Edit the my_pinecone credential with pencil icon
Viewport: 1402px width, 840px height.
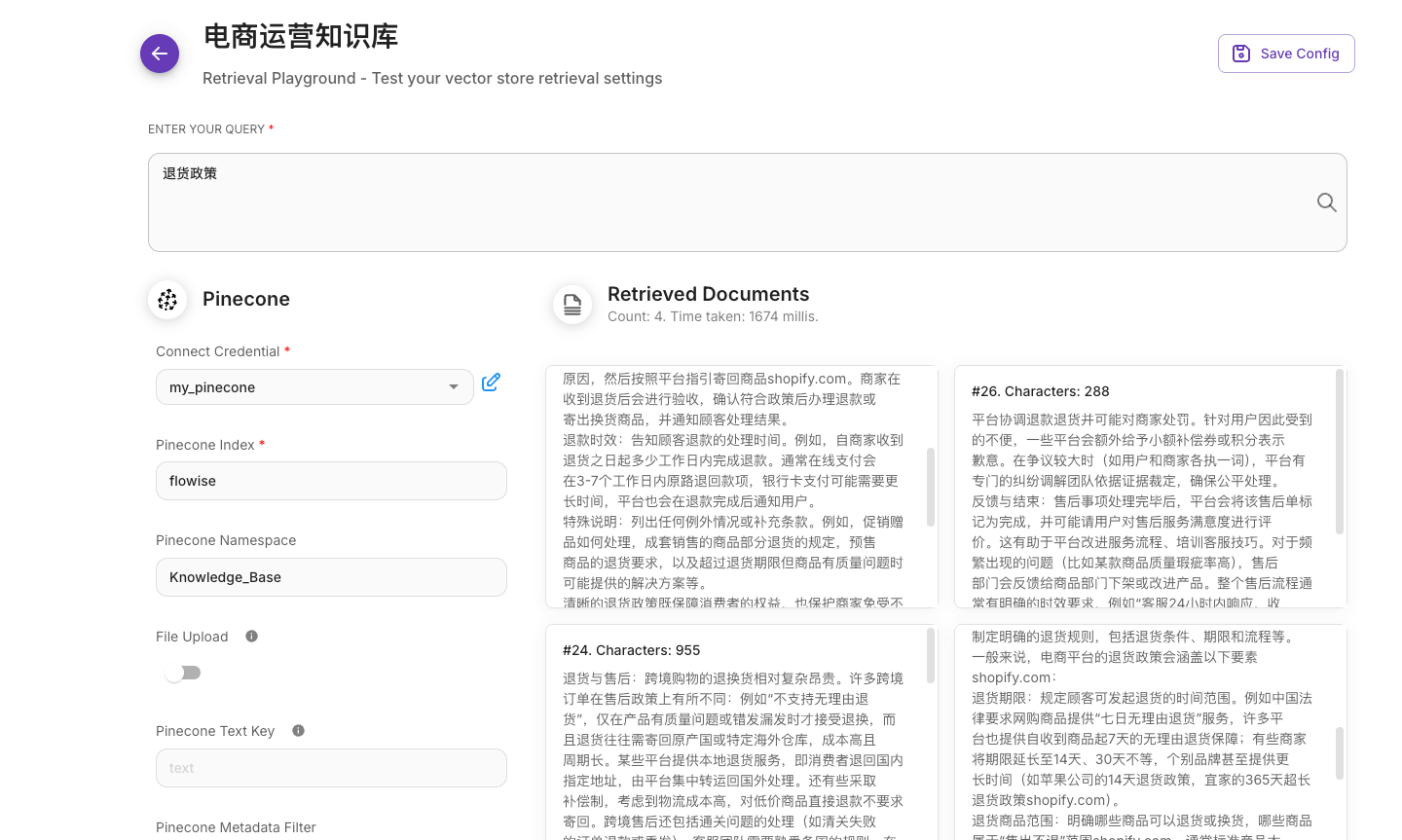tap(491, 383)
